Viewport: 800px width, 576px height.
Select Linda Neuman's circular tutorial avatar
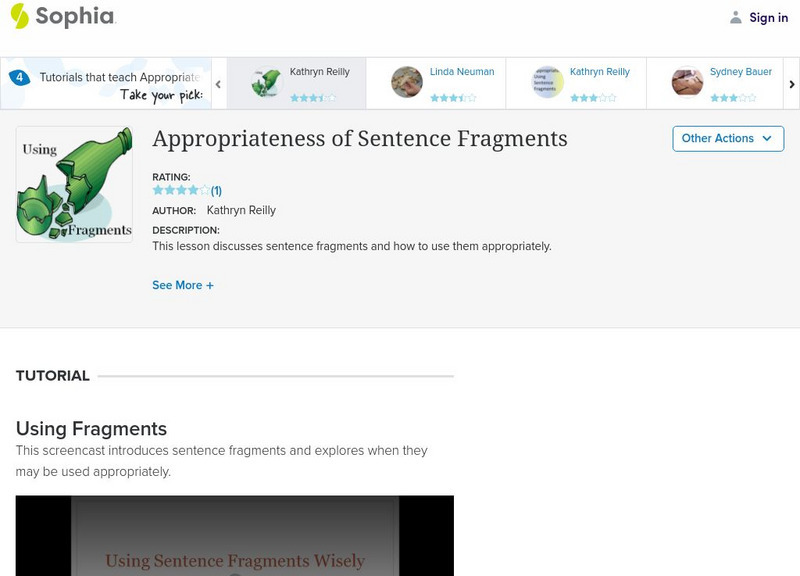click(408, 81)
